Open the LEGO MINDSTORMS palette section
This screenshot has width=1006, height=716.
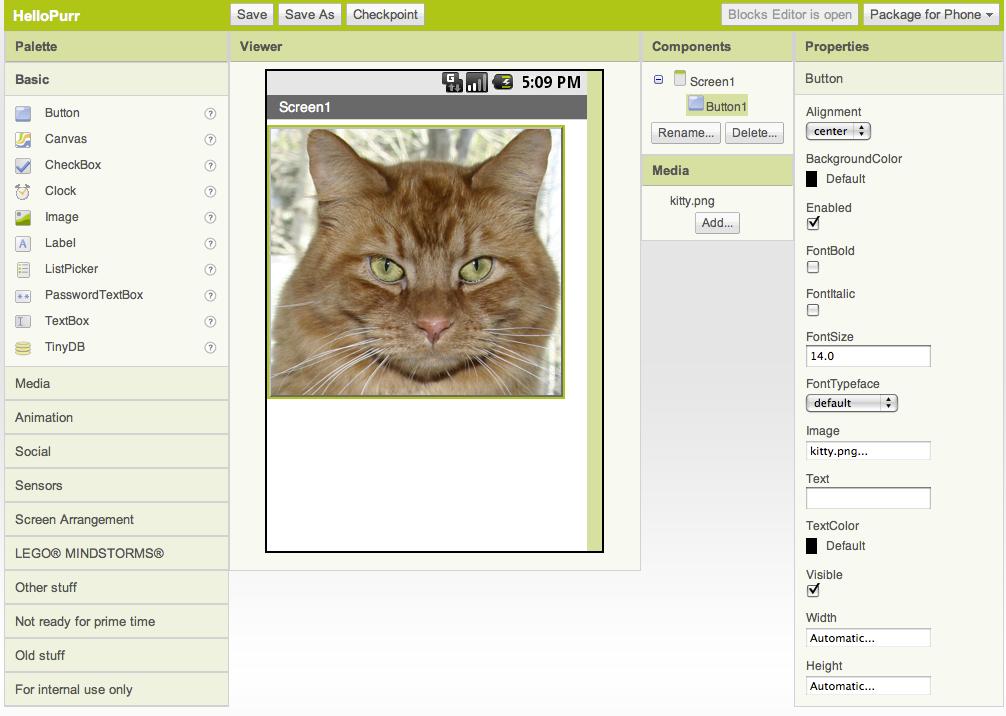pyautogui.click(x=116, y=554)
